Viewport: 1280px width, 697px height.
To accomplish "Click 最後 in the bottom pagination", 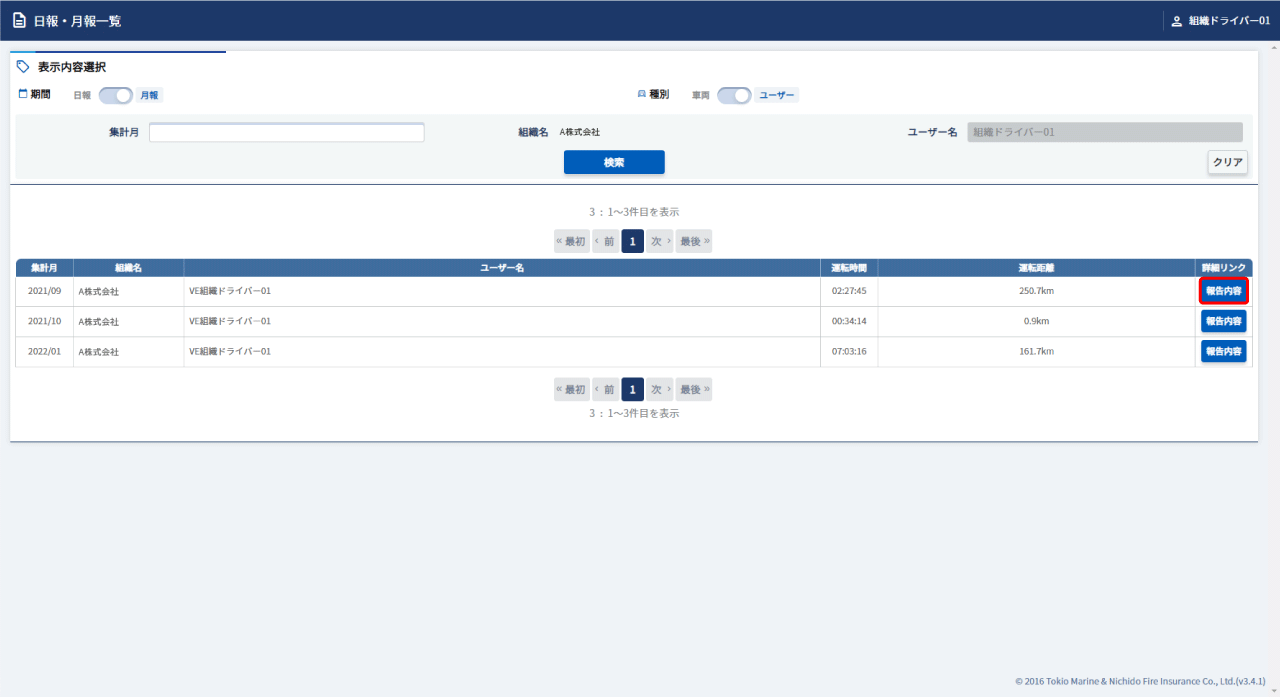I will click(694, 390).
